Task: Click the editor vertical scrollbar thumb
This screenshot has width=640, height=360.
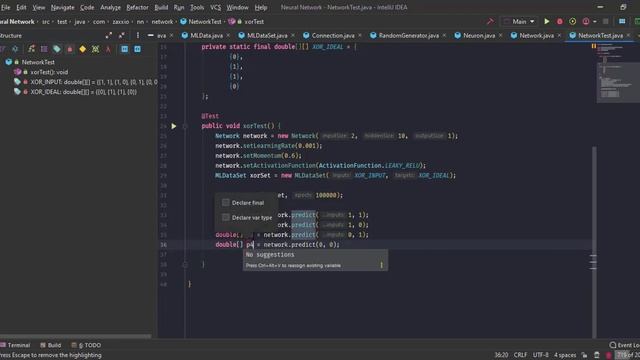Action: coord(594,242)
